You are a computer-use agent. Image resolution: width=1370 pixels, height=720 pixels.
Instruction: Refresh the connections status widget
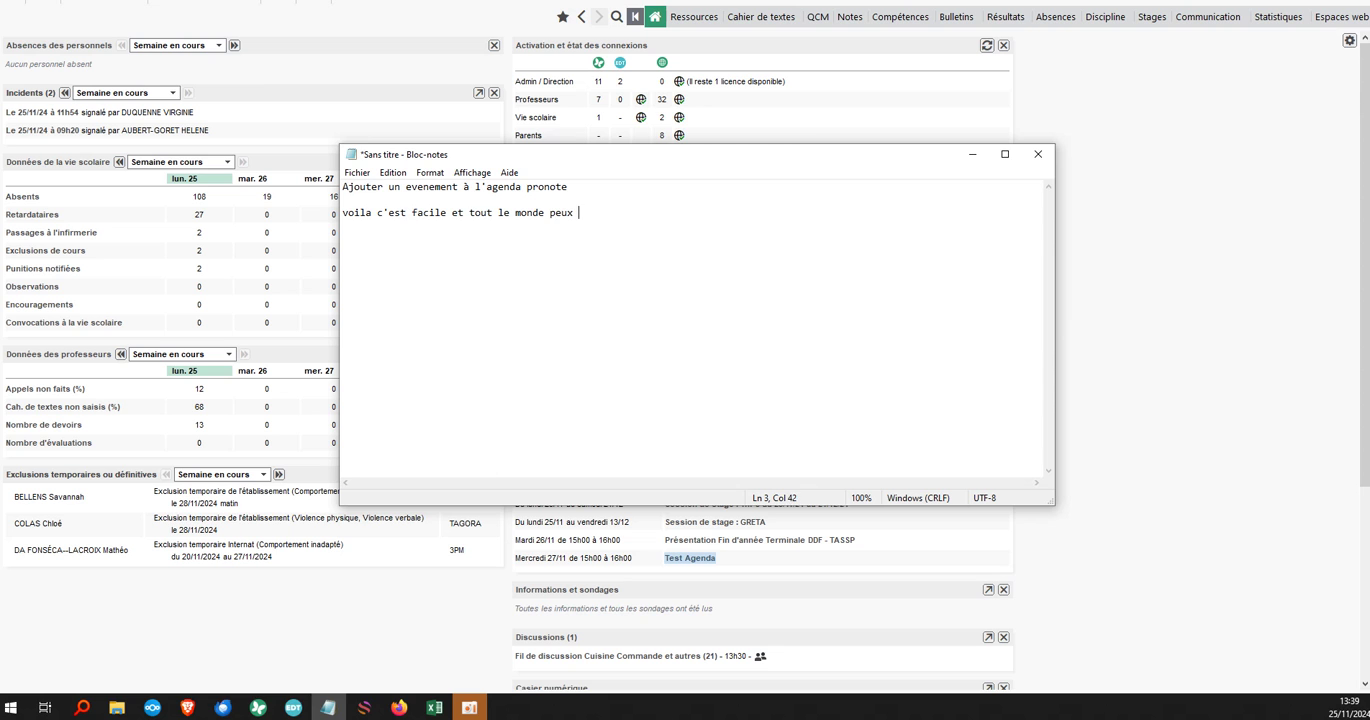pos(987,45)
